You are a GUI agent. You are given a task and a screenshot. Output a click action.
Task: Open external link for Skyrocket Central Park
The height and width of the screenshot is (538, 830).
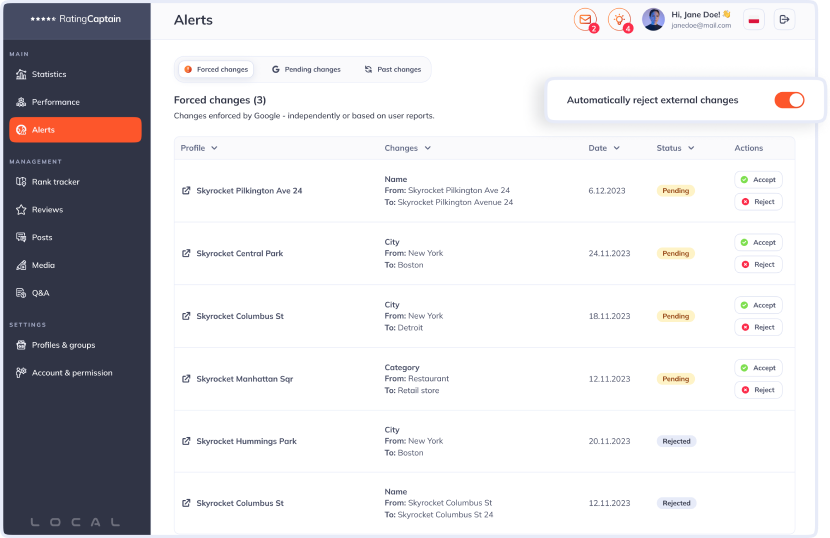pyautogui.click(x=186, y=253)
